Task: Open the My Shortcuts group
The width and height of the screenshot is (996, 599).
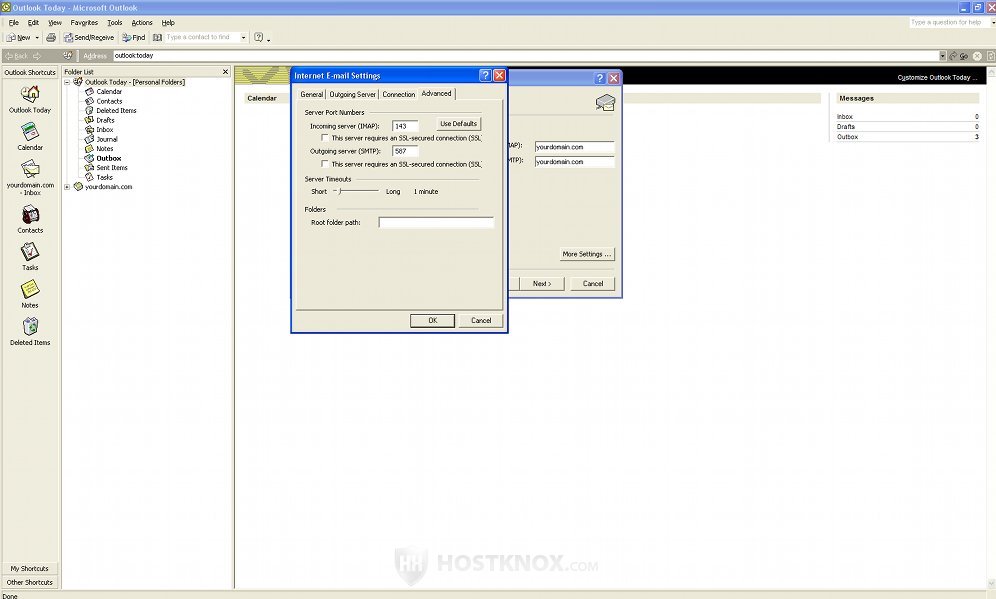Action: (29, 569)
